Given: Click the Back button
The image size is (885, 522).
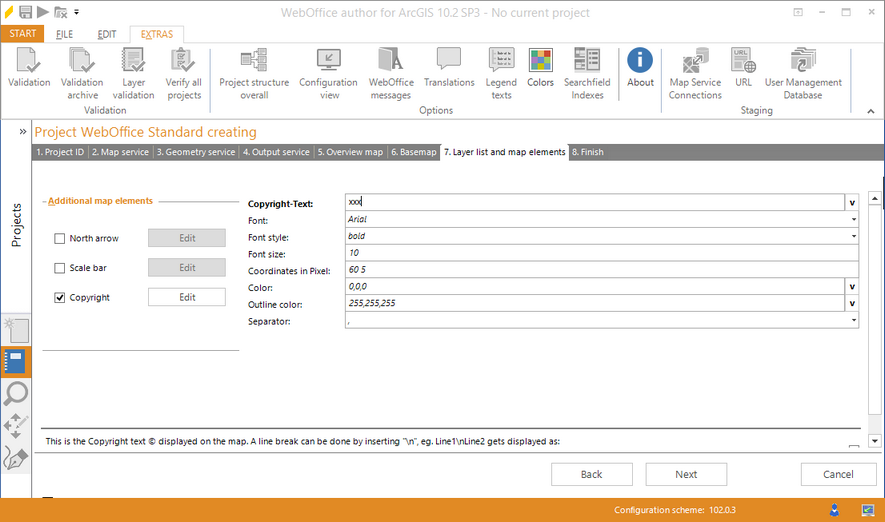Looking at the screenshot, I should (592, 475).
